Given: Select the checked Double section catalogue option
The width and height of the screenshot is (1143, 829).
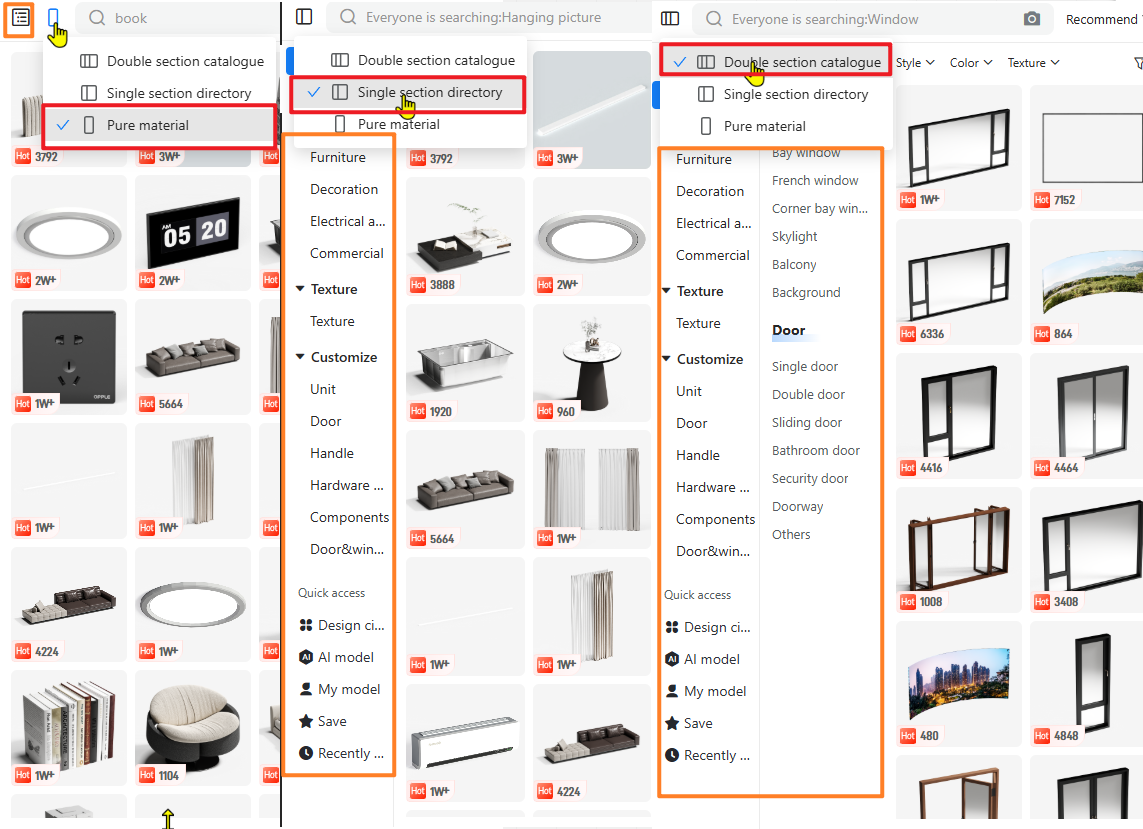Looking at the screenshot, I should (x=801, y=62).
